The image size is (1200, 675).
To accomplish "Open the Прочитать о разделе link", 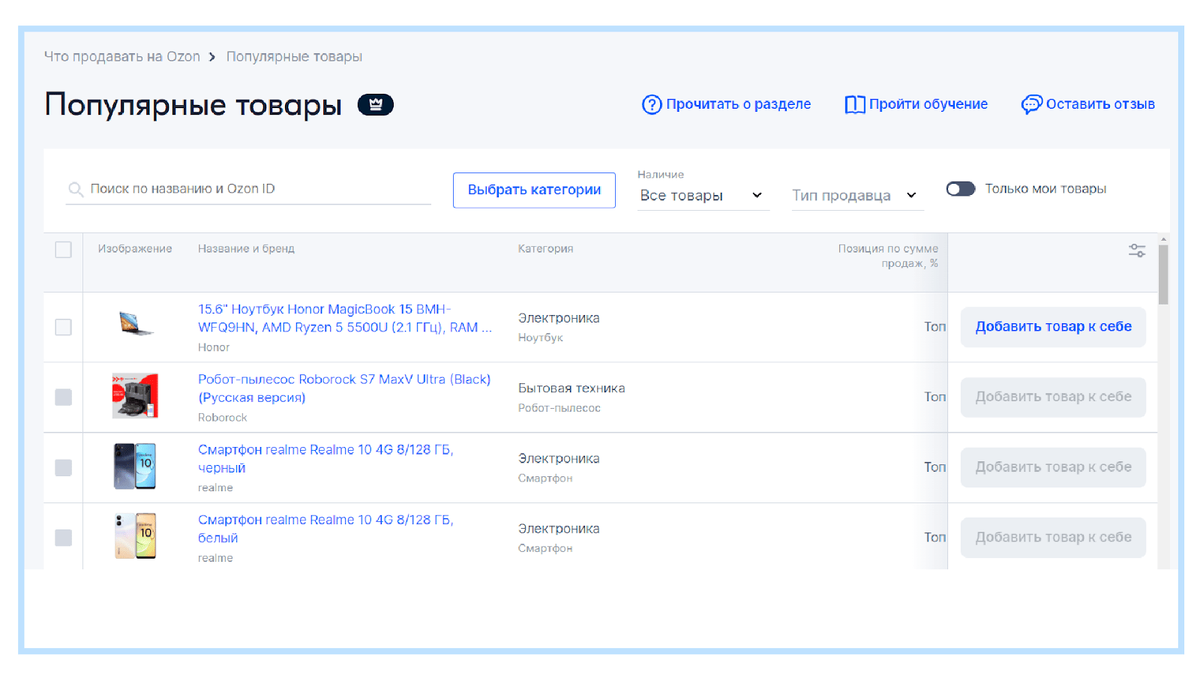I will tap(738, 104).
